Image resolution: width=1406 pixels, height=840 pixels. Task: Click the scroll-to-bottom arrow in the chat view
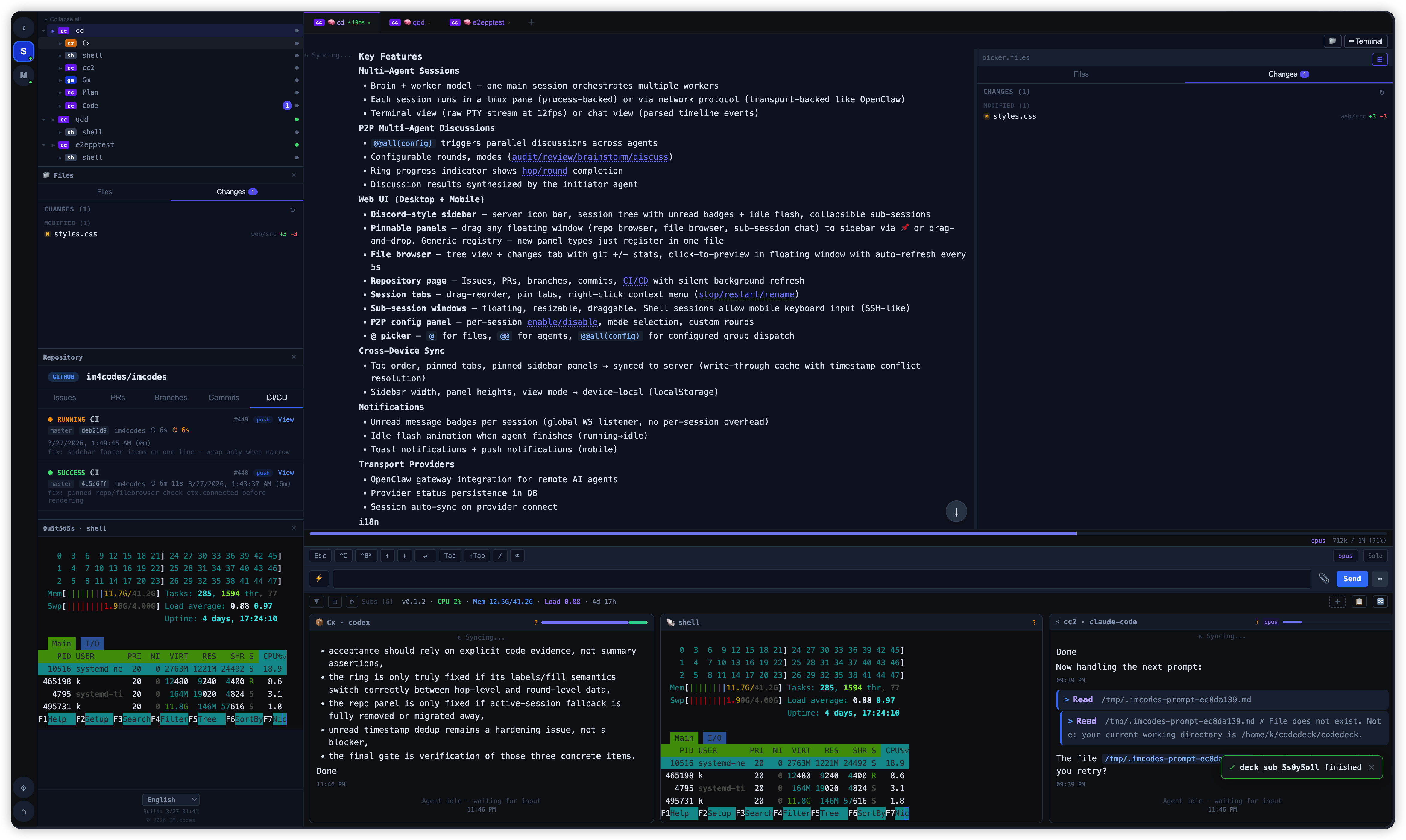coord(956,511)
